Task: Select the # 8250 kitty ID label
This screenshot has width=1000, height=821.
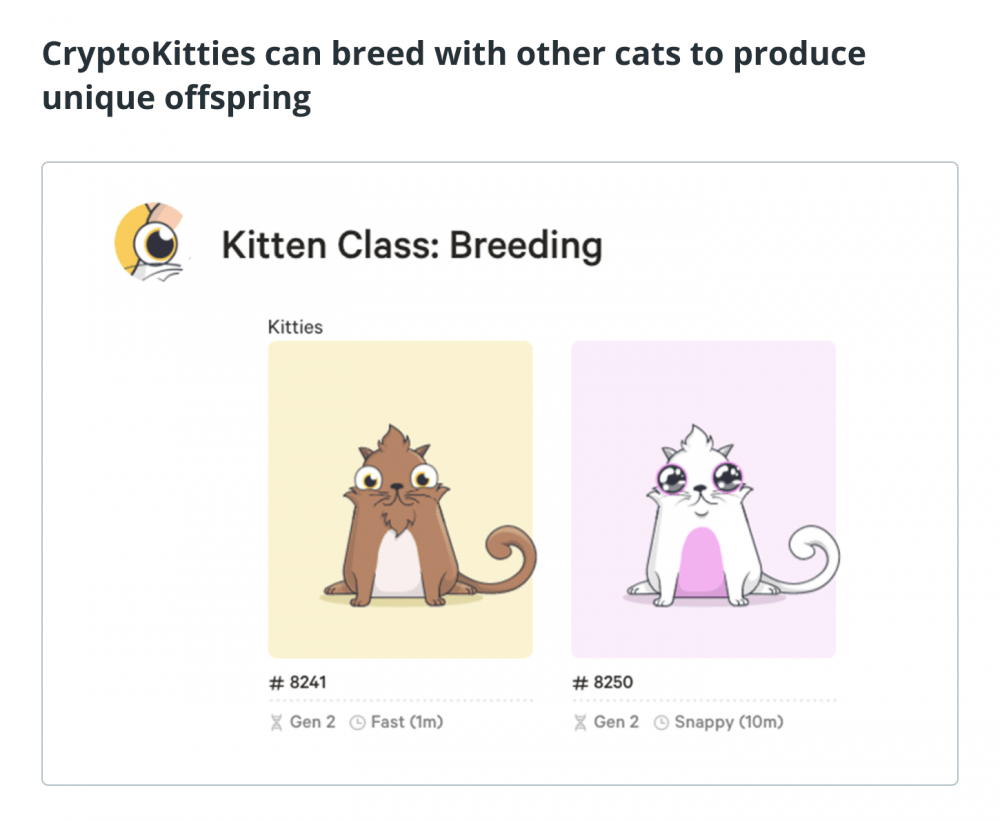Action: coord(602,683)
